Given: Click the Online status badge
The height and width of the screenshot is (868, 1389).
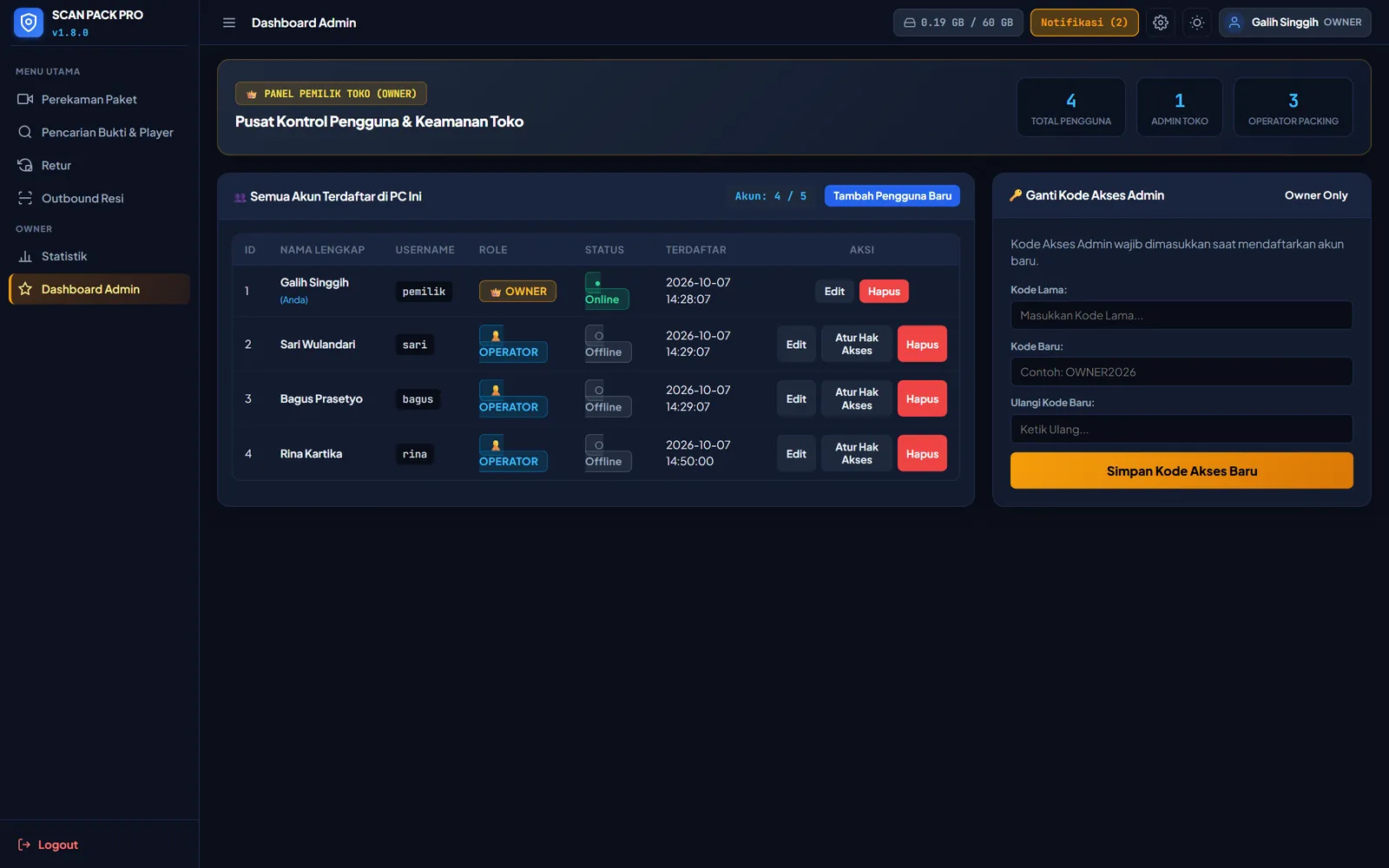Looking at the screenshot, I should coord(606,292).
